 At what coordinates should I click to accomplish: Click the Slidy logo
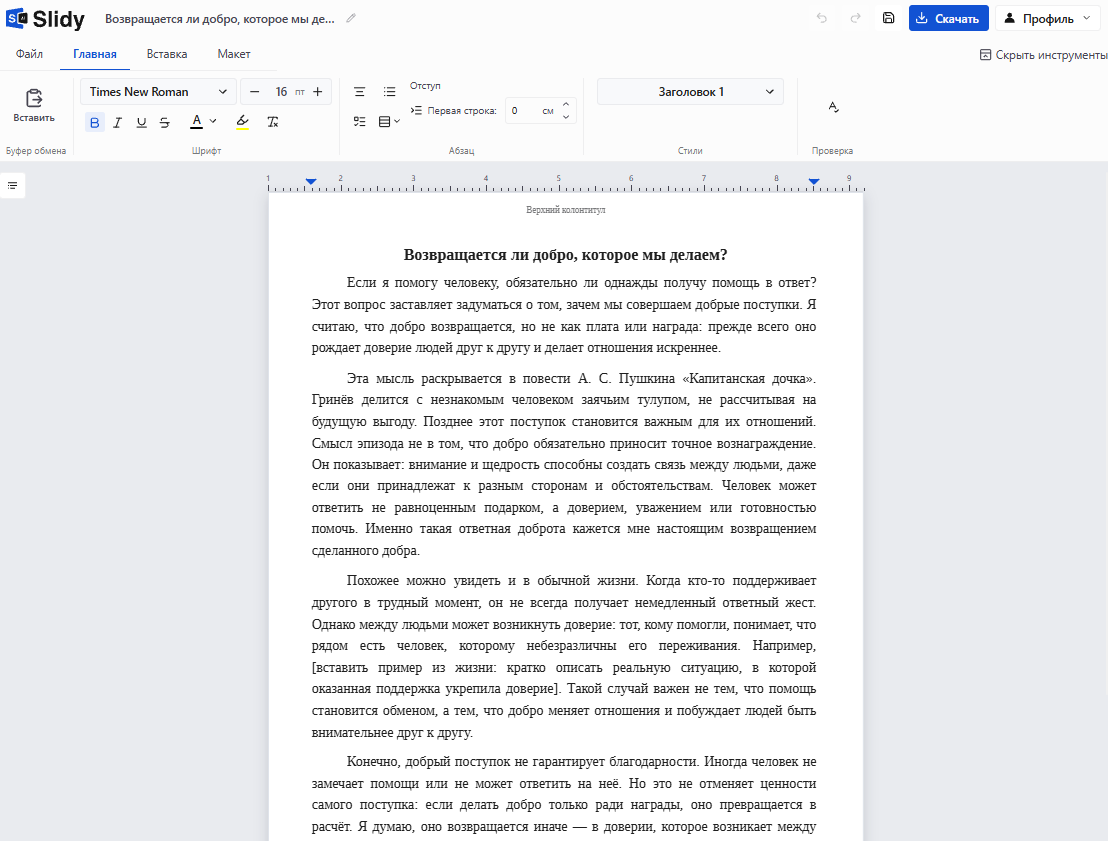[45, 19]
